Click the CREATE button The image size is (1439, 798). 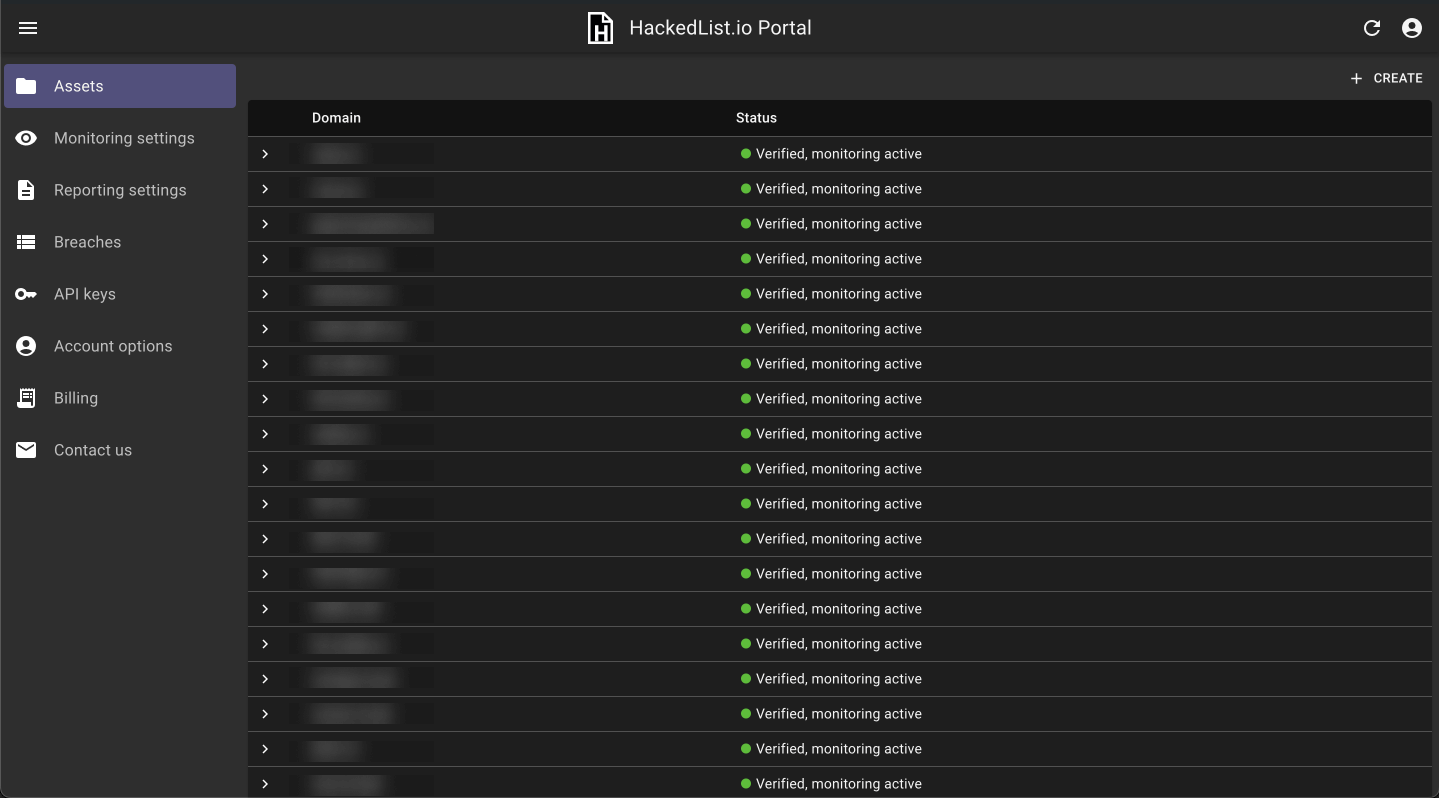click(x=1386, y=78)
